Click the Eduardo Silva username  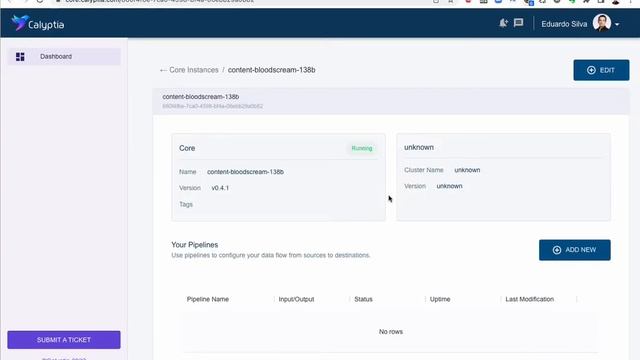[x=564, y=24]
